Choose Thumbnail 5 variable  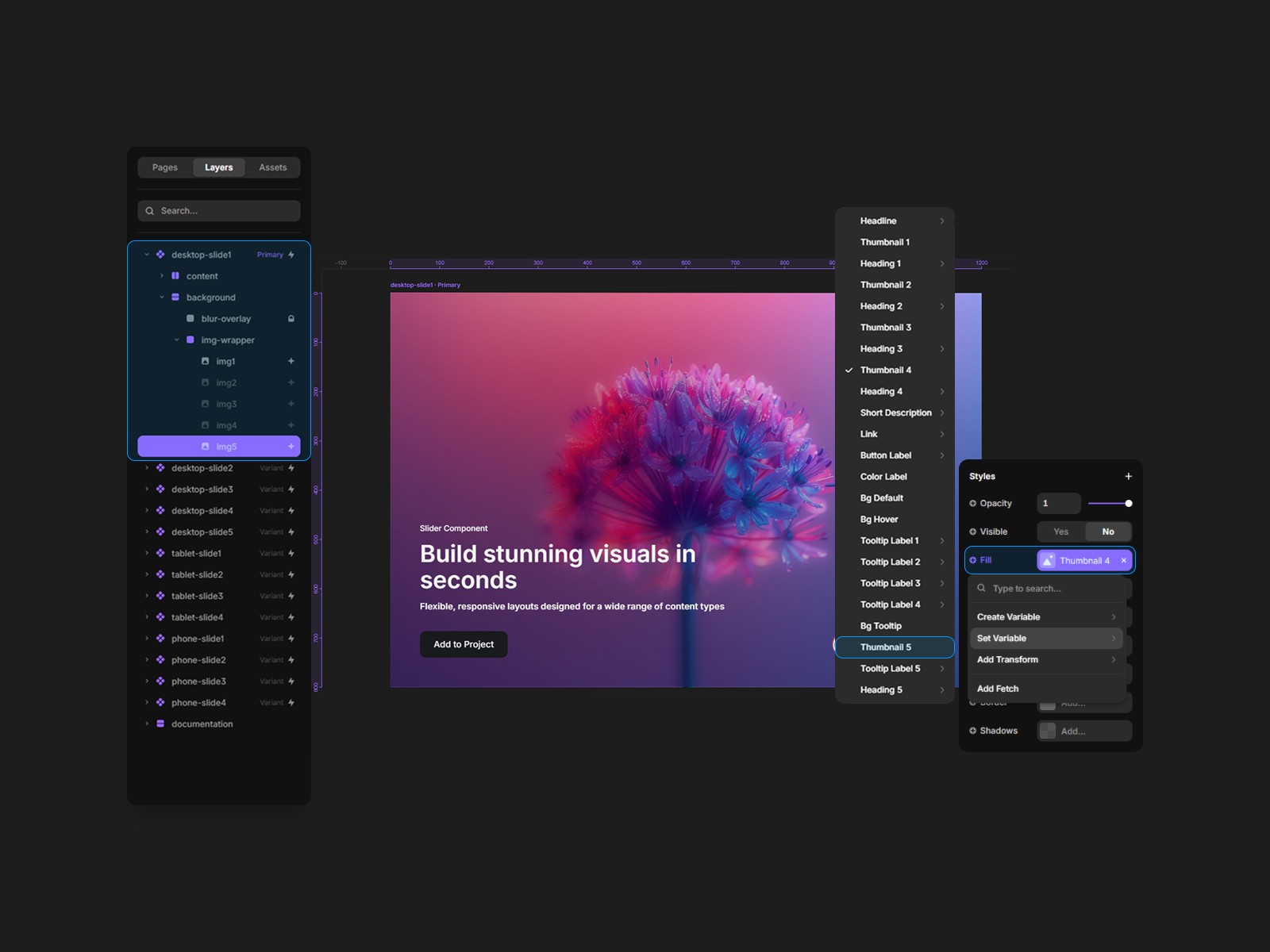(x=895, y=647)
